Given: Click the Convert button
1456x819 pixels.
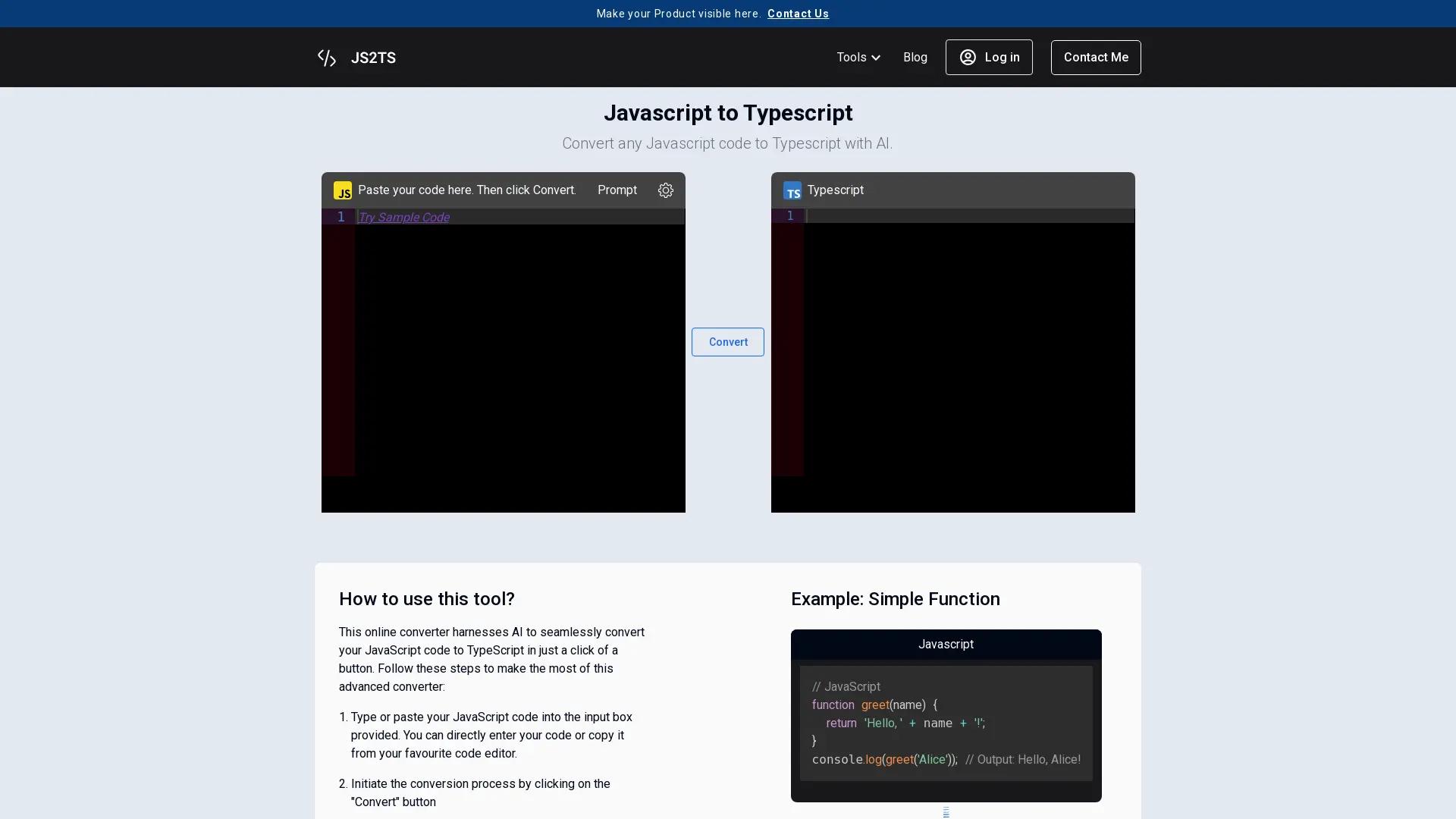Looking at the screenshot, I should pyautogui.click(x=728, y=342).
